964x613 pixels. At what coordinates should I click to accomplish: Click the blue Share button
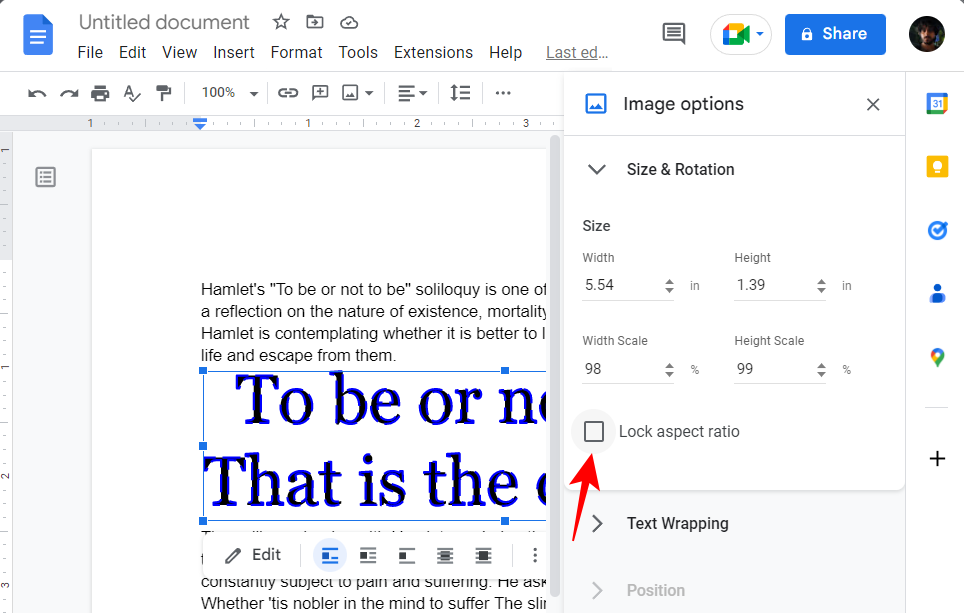coord(835,34)
